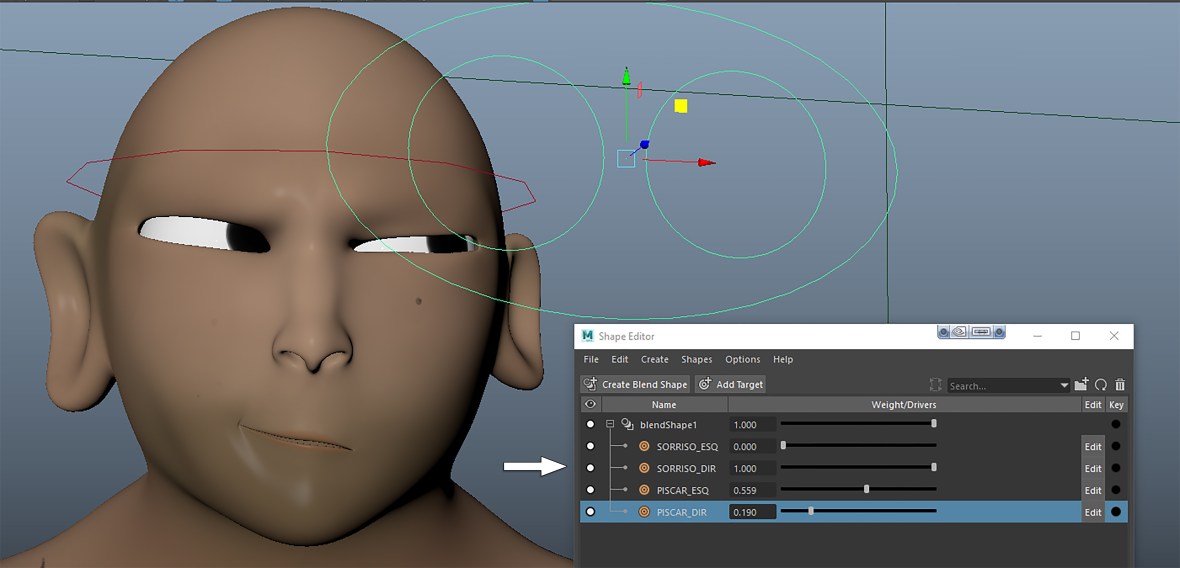Set a key on PISCAR_DIR using Key dot

[1116, 512]
